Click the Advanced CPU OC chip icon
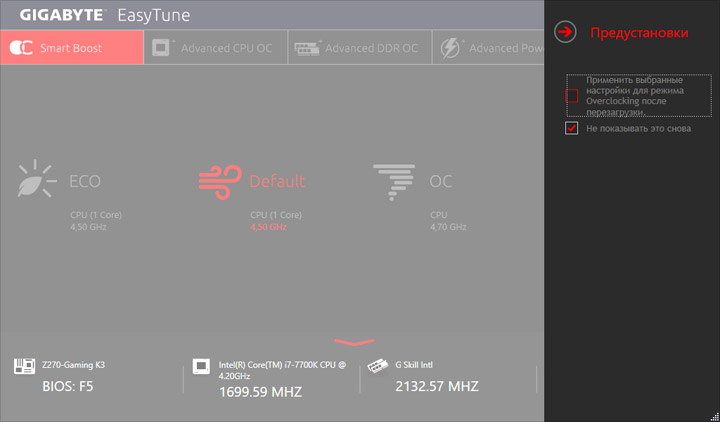This screenshot has height=422, width=720. click(162, 47)
